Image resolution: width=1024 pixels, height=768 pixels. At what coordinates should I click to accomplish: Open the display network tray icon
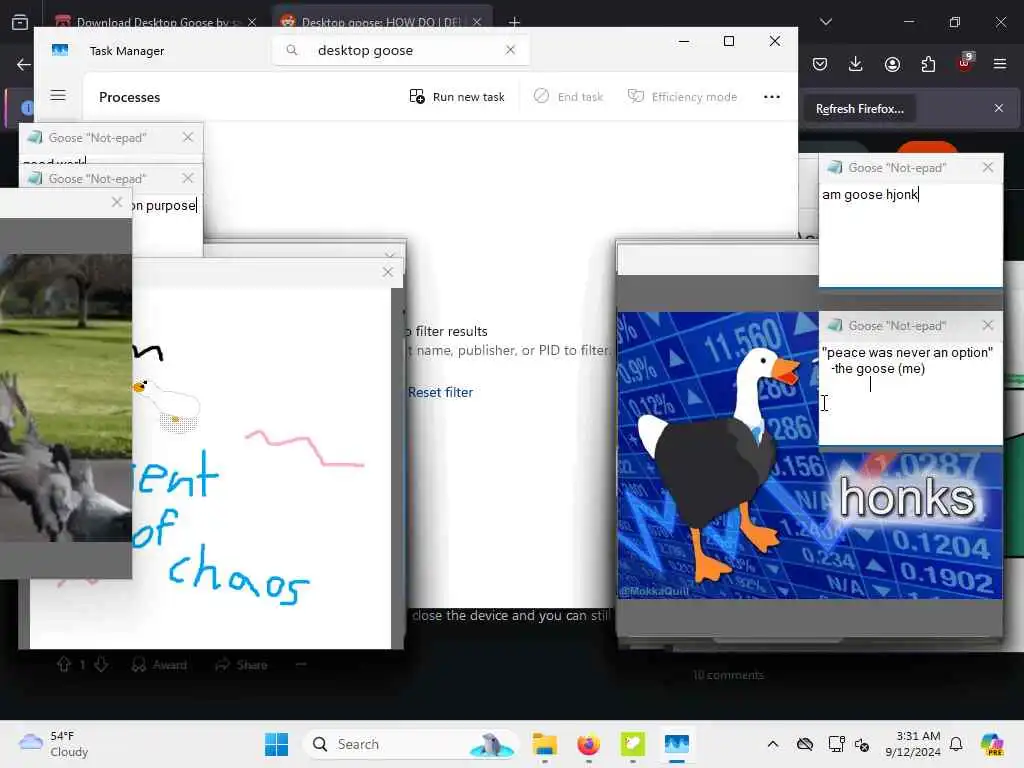[836, 744]
